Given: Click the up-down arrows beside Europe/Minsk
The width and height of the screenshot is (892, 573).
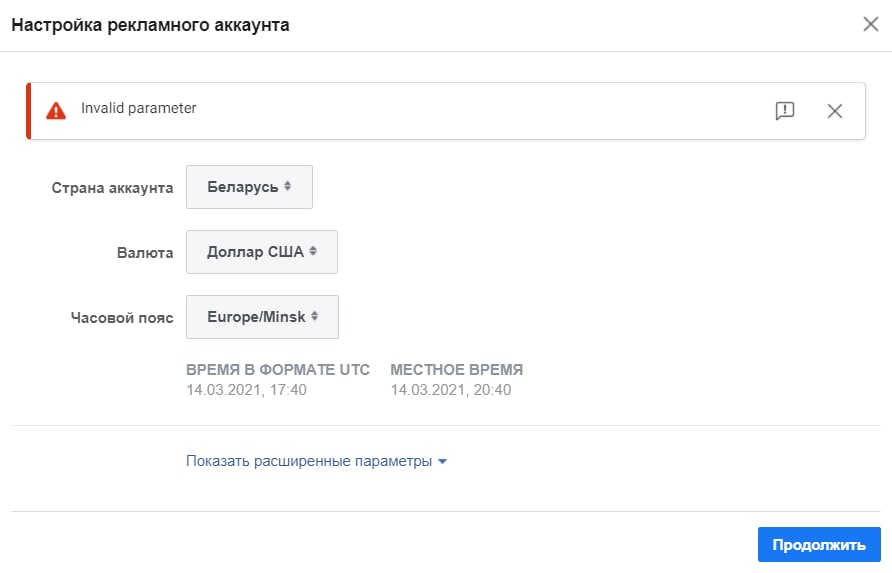Looking at the screenshot, I should 314,316.
